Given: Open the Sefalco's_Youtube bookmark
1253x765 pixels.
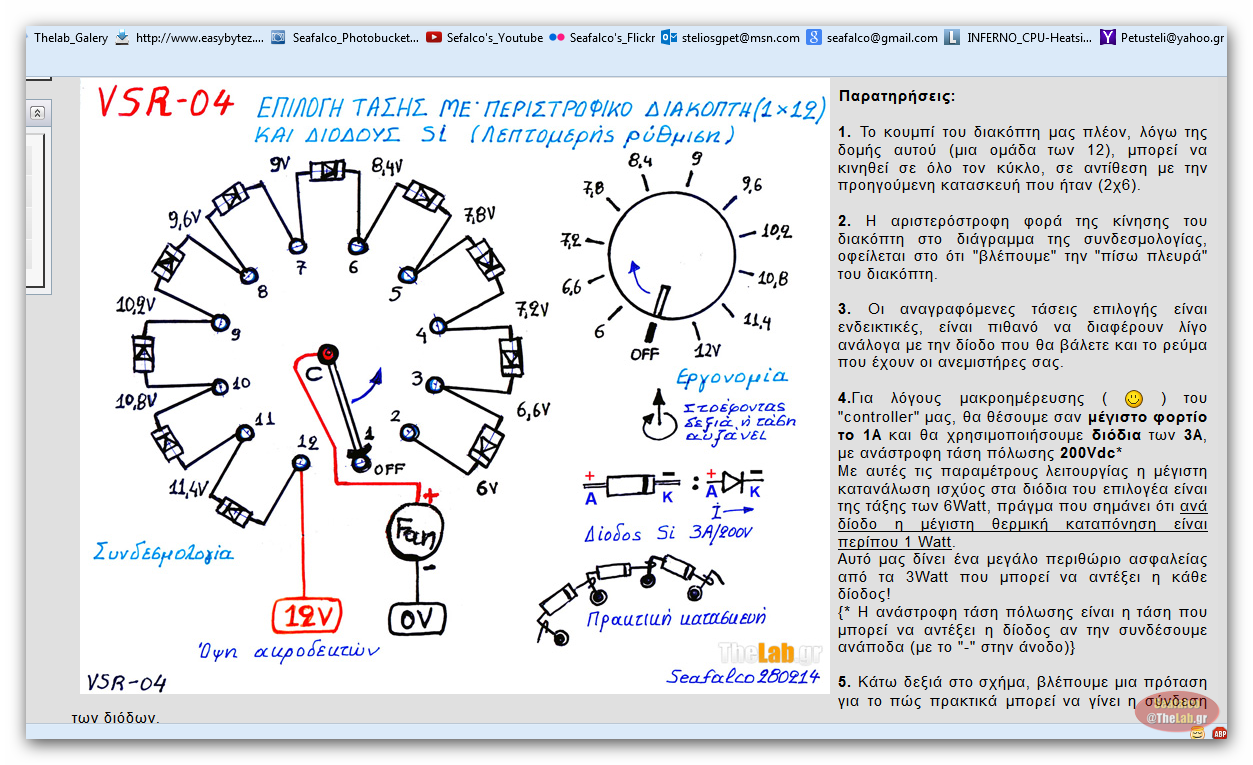Looking at the screenshot, I should (495, 38).
